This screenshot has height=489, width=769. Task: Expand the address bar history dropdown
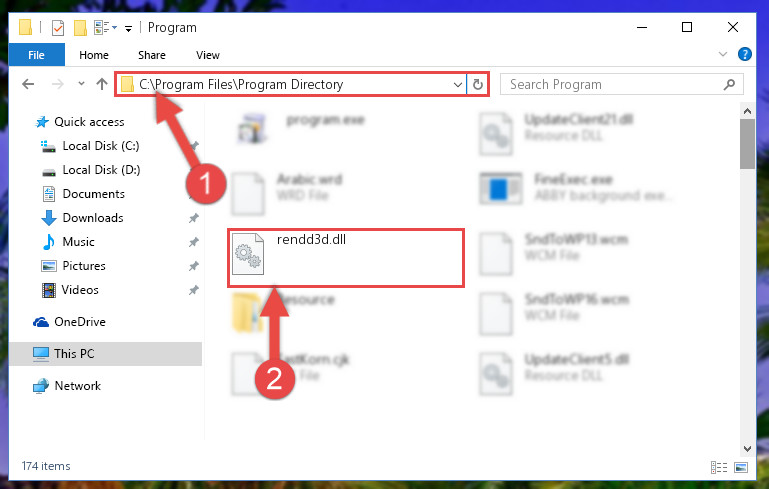[458, 84]
